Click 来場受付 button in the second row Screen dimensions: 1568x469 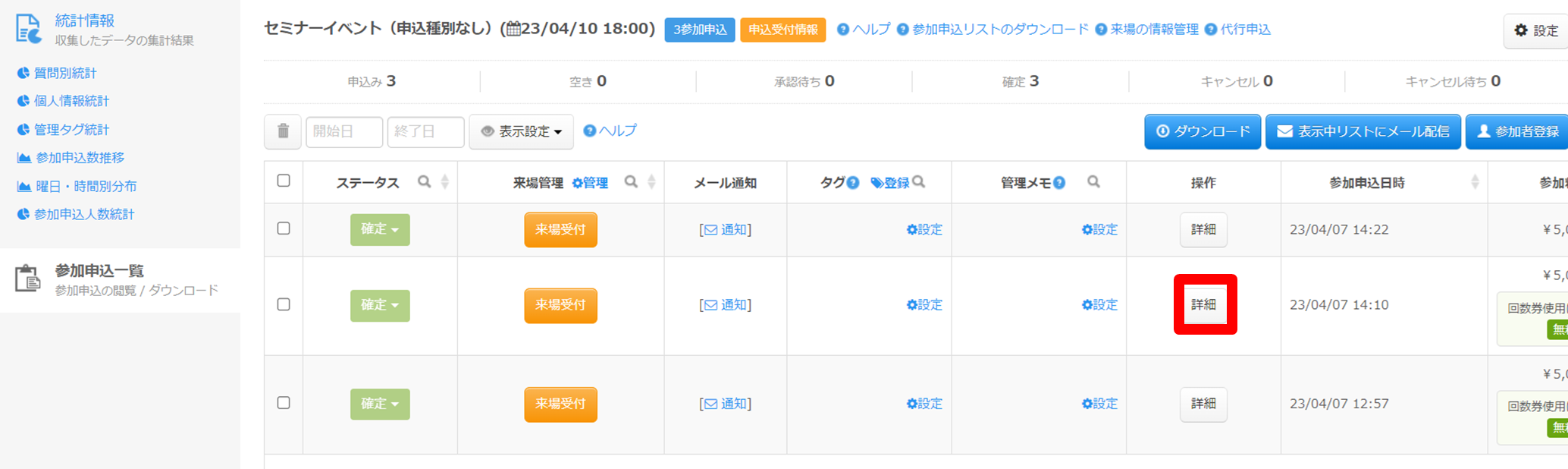(x=560, y=305)
